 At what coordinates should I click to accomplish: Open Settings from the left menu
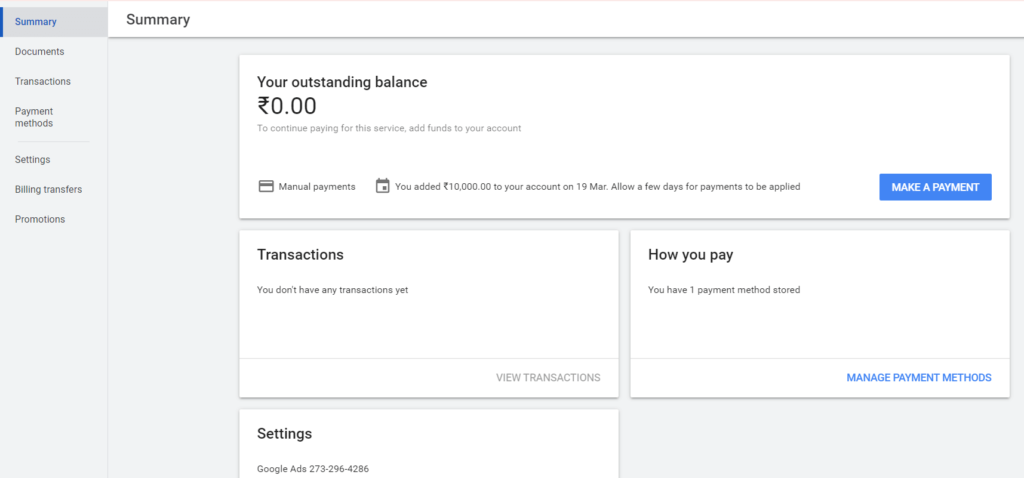33,159
